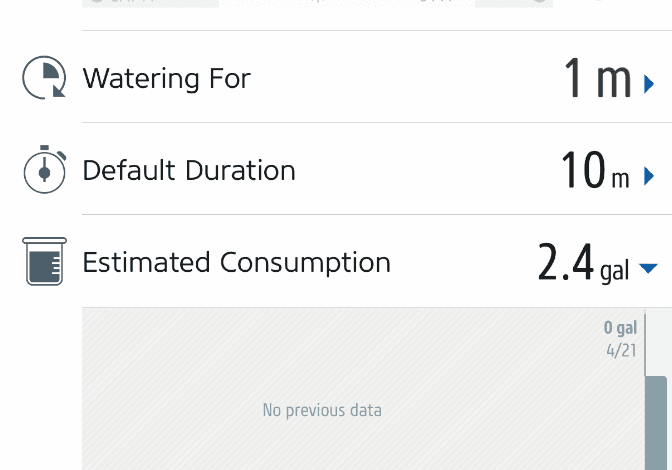The width and height of the screenshot is (672, 470).
Task: Tap the gray left control at top edge
Action: tap(150, 3)
